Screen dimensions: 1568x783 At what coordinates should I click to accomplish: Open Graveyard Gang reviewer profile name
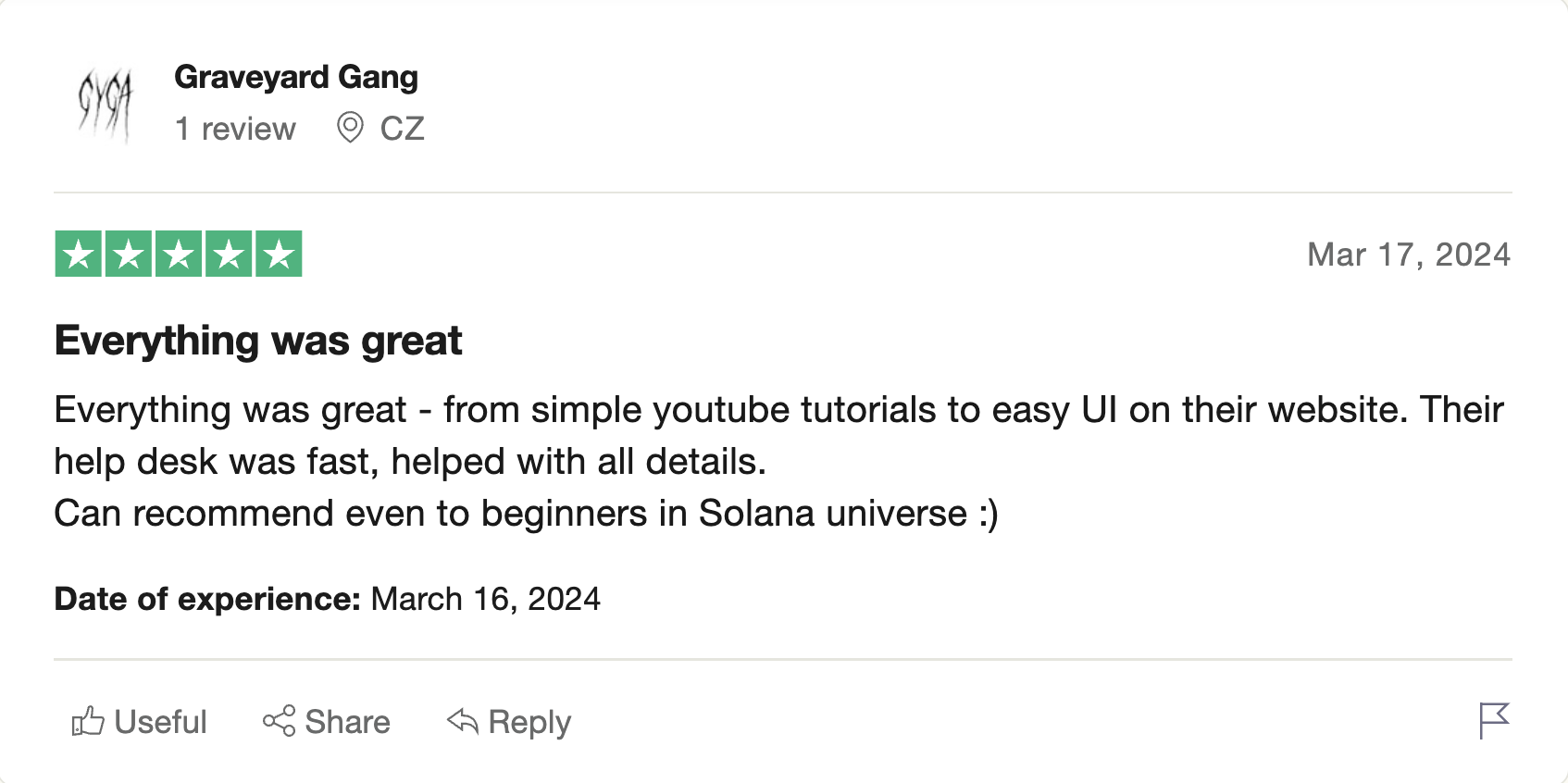296,77
